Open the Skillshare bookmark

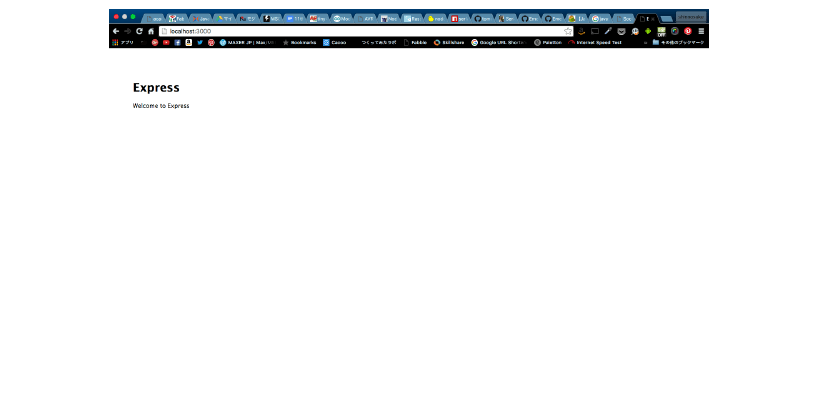pyautogui.click(x=449, y=43)
